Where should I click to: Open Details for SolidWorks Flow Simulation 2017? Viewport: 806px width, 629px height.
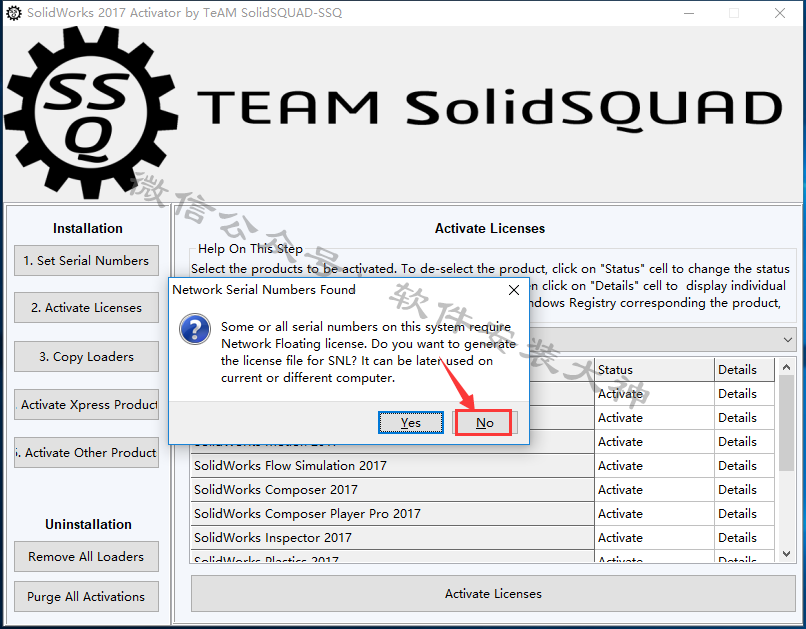point(744,466)
